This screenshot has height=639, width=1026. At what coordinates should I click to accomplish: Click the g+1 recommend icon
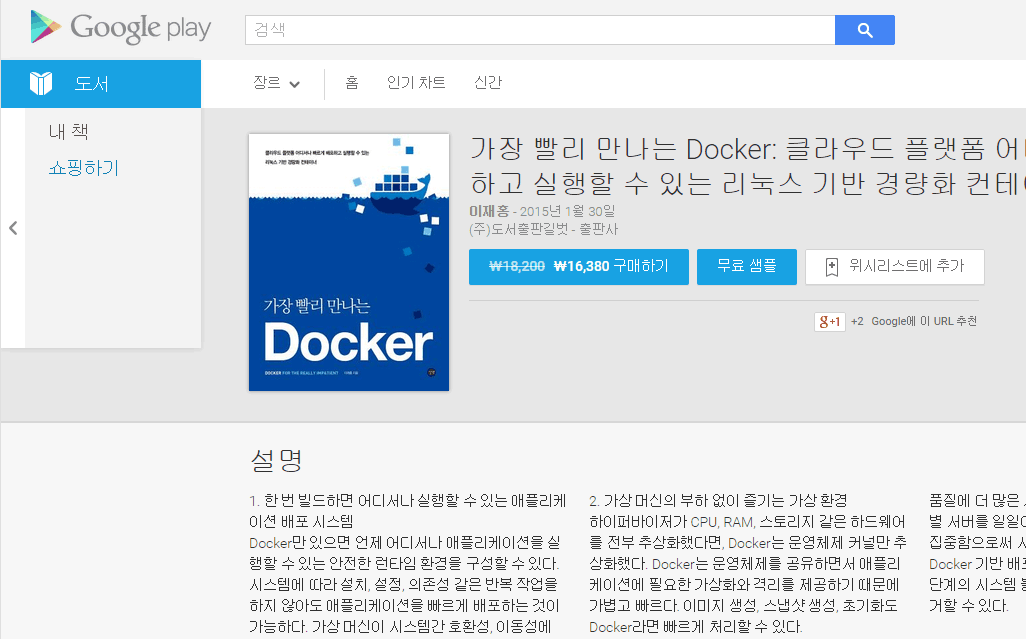[830, 321]
